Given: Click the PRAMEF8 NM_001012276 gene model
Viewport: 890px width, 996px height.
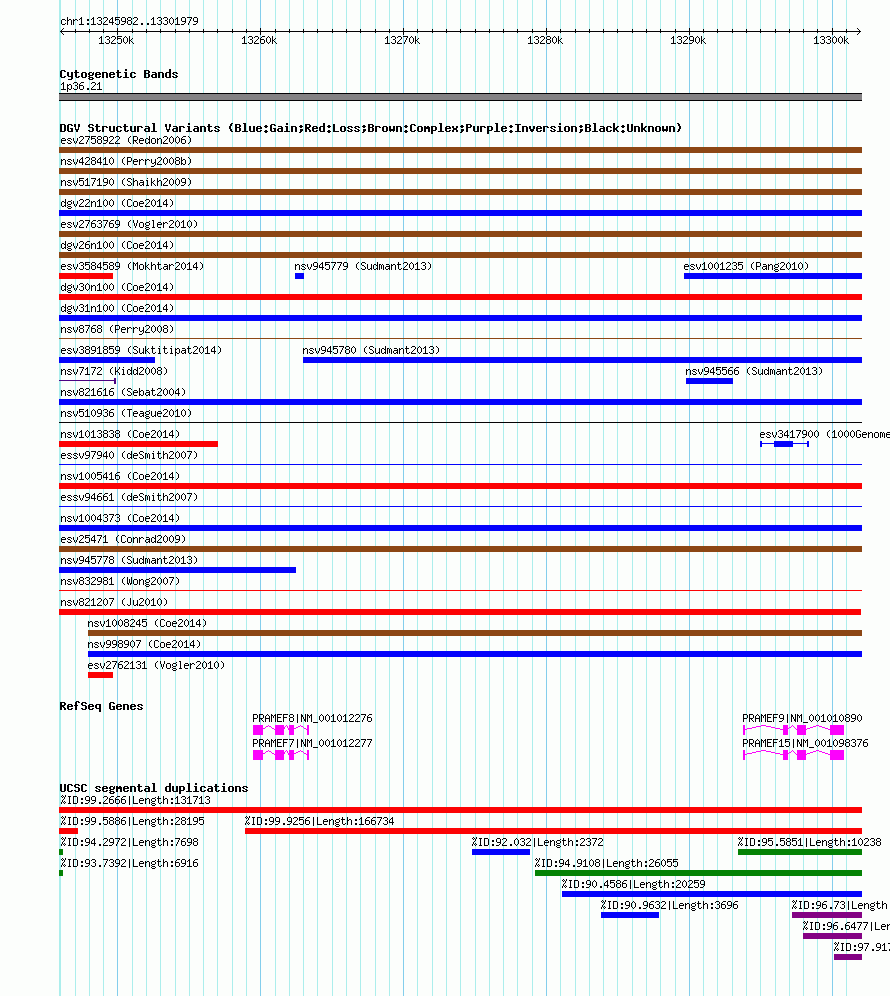Looking at the screenshot, I should tap(281, 730).
